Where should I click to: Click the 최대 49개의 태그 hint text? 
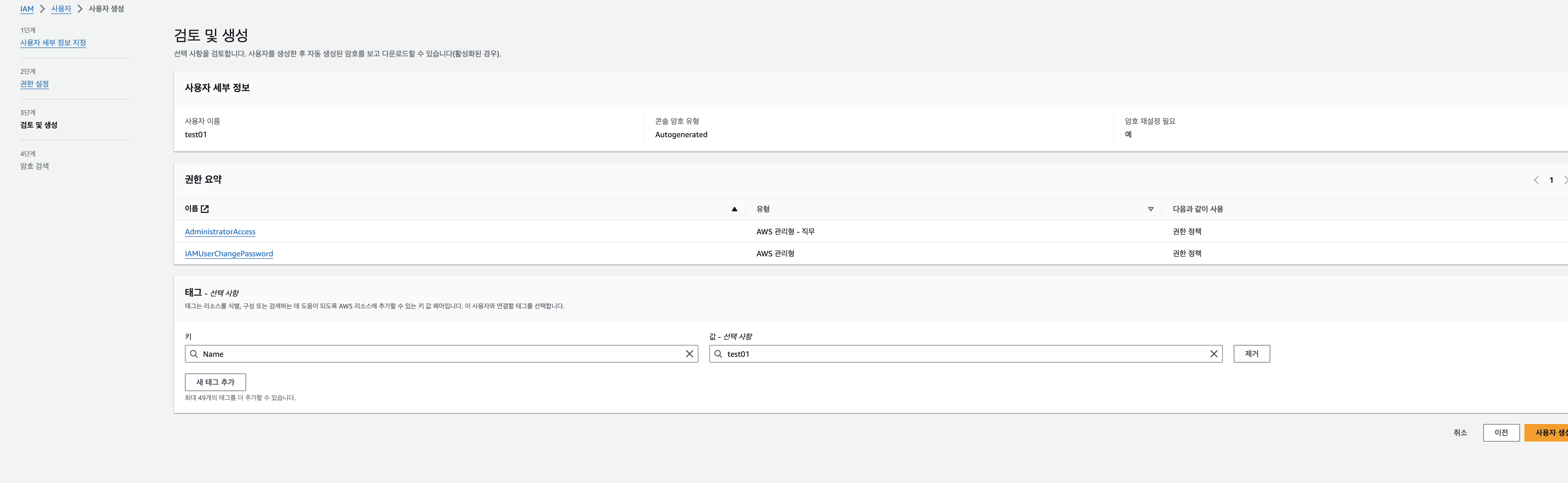click(x=240, y=398)
